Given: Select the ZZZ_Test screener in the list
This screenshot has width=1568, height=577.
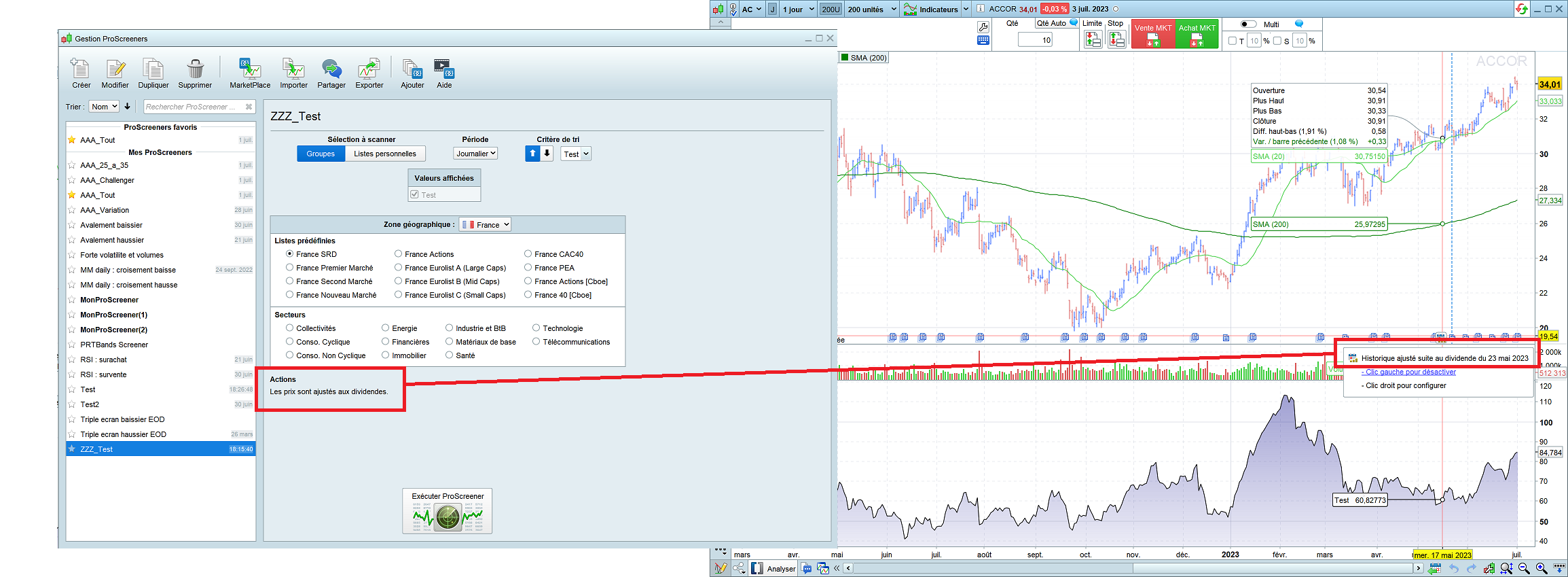Looking at the screenshot, I should pos(161,449).
